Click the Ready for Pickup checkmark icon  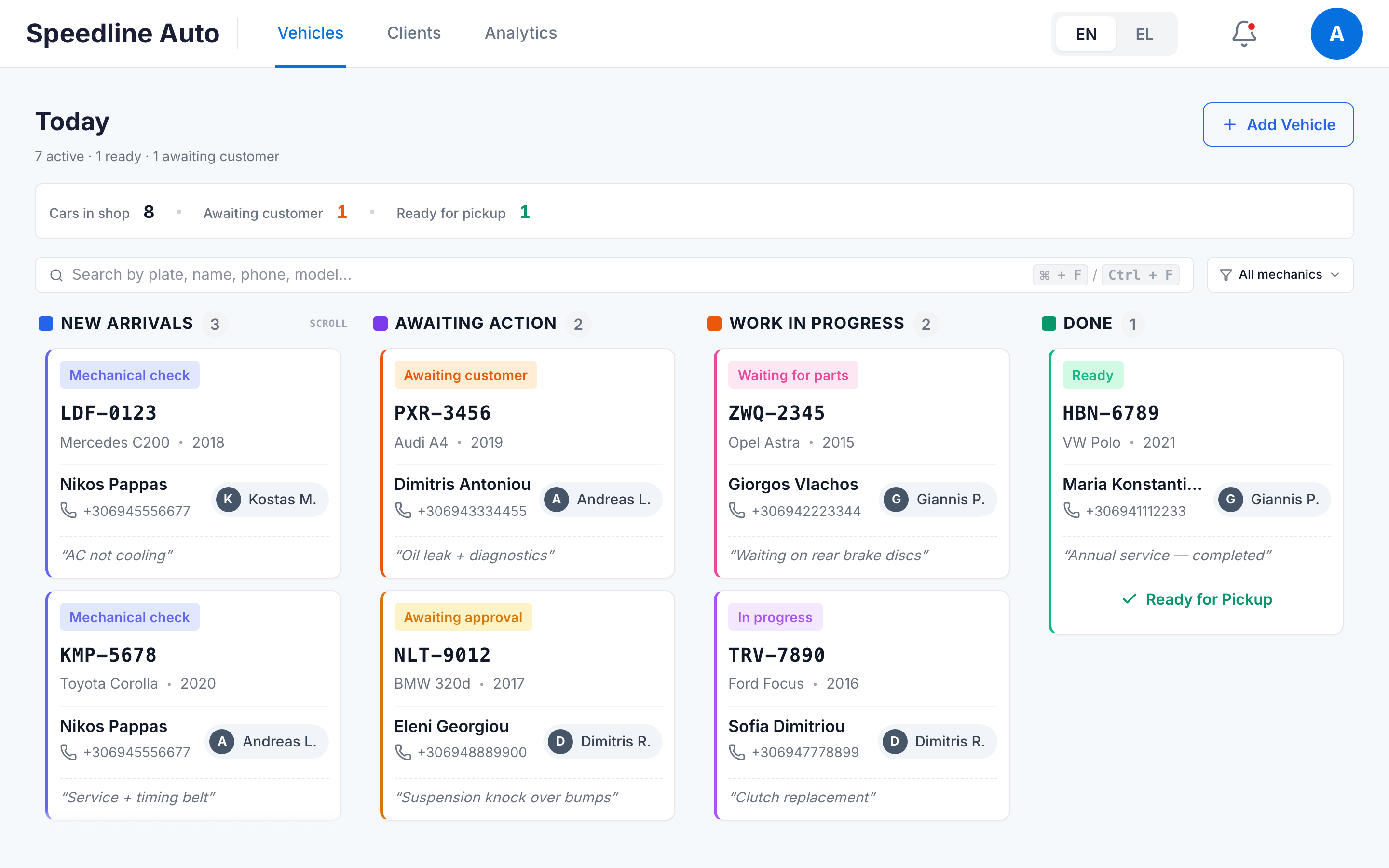click(x=1129, y=599)
